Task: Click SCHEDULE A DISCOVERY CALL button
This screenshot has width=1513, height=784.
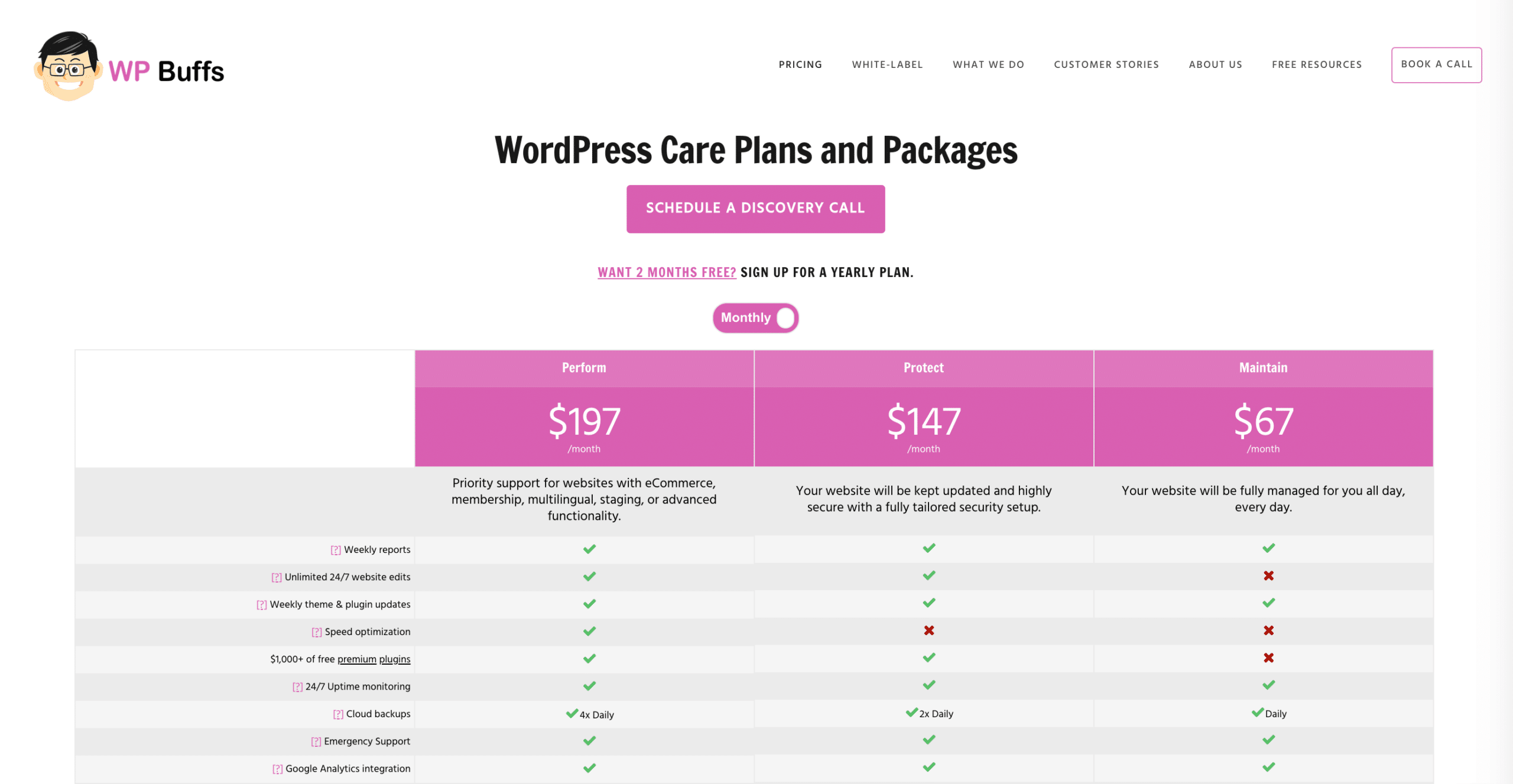Action: click(756, 208)
